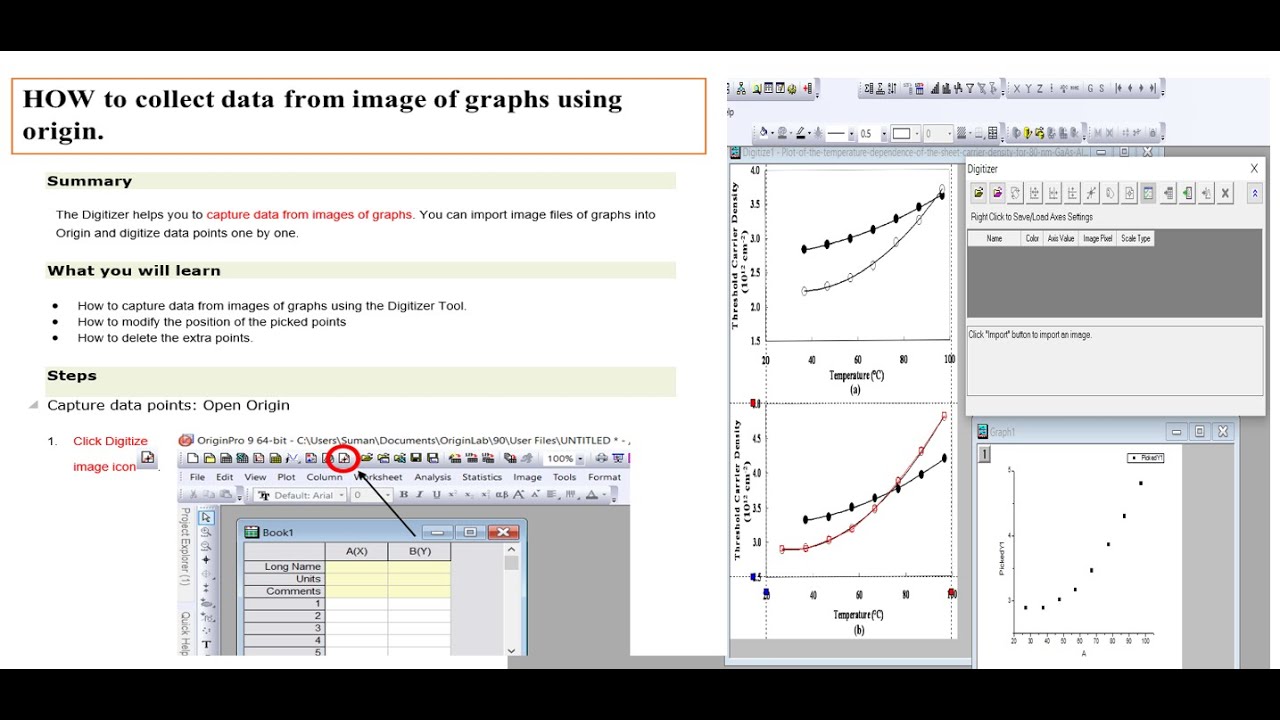Click the Book1 scrollbar down arrow
1280x720 pixels.
coord(511,651)
